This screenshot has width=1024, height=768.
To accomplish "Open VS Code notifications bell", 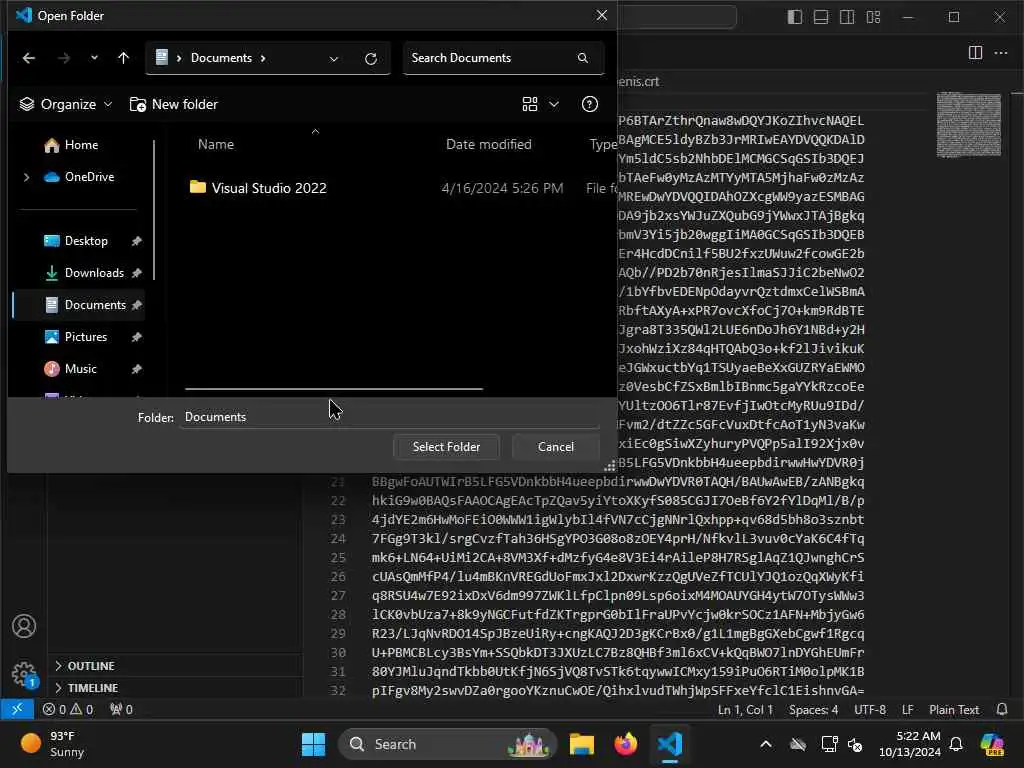I will [1002, 710].
